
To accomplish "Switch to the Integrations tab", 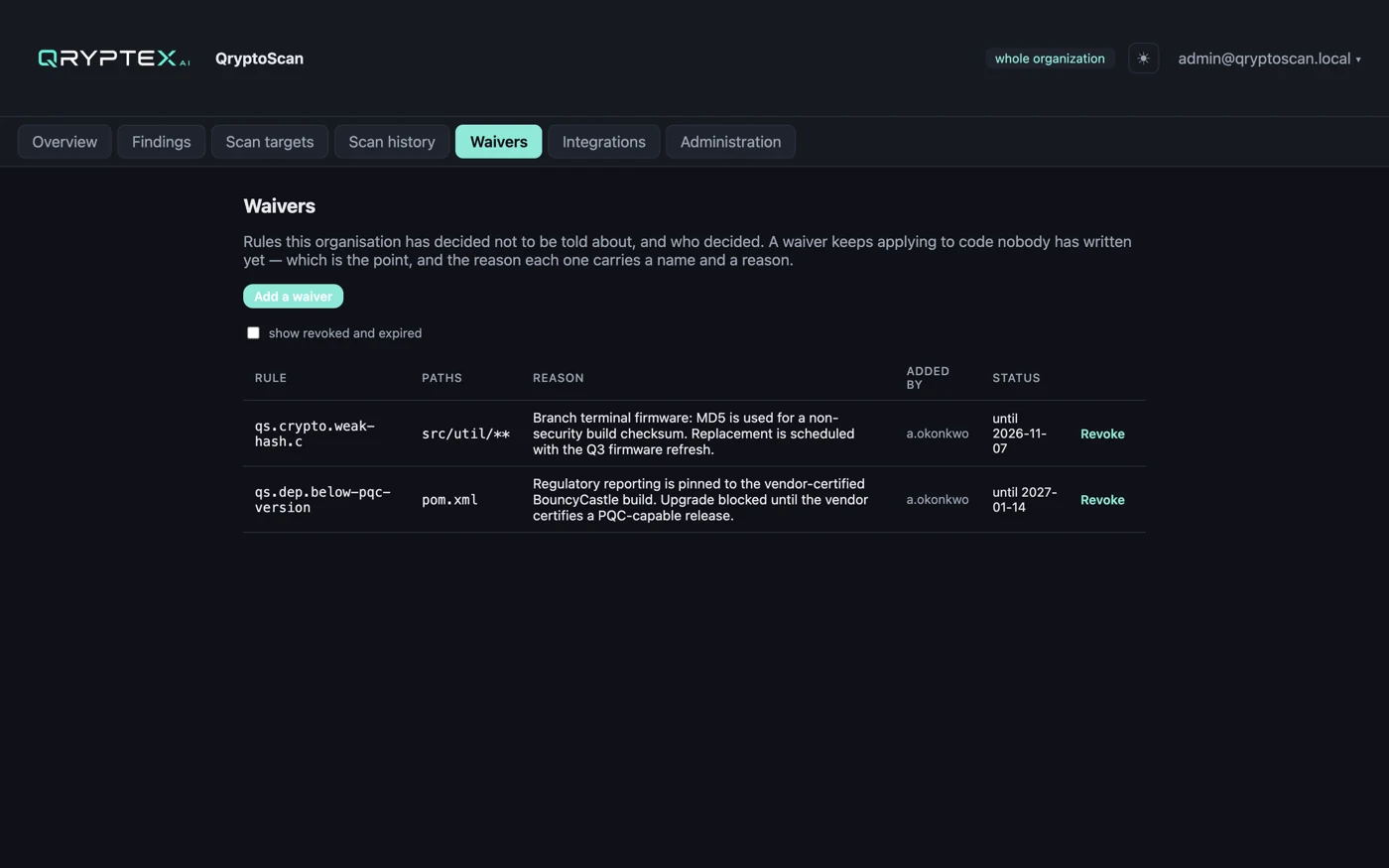I will [603, 142].
